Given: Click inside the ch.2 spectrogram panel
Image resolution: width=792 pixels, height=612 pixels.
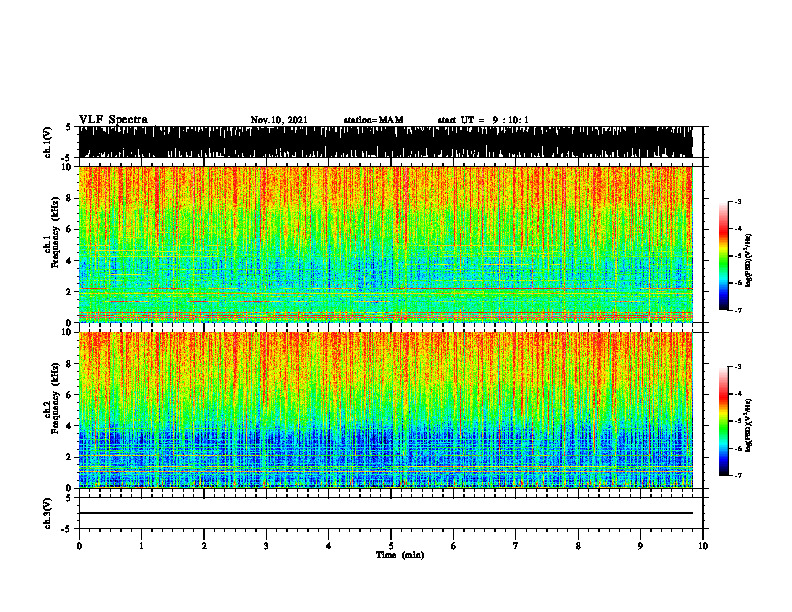Looking at the screenshot, I should [385, 410].
